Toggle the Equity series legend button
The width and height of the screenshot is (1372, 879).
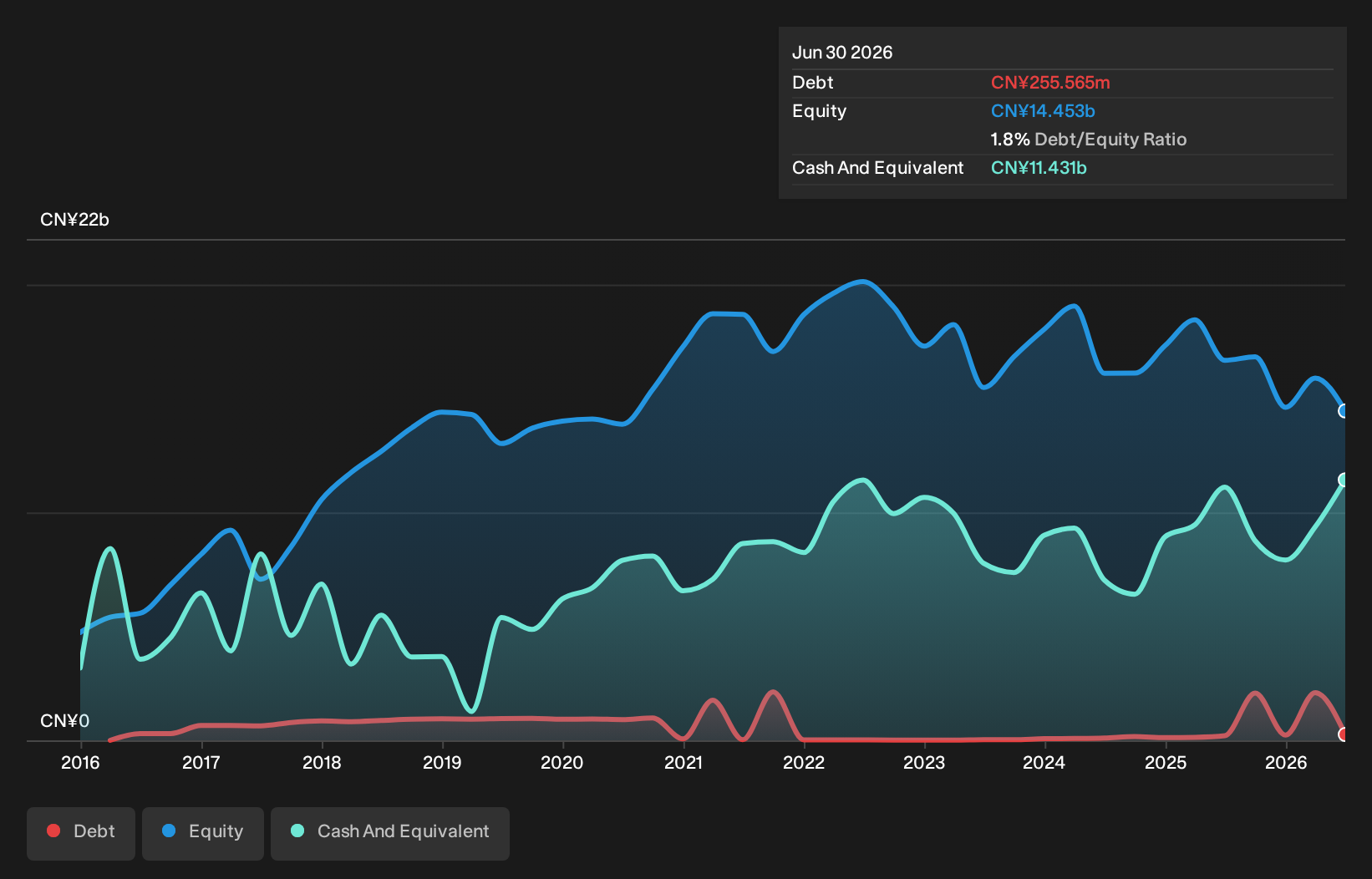pyautogui.click(x=203, y=833)
